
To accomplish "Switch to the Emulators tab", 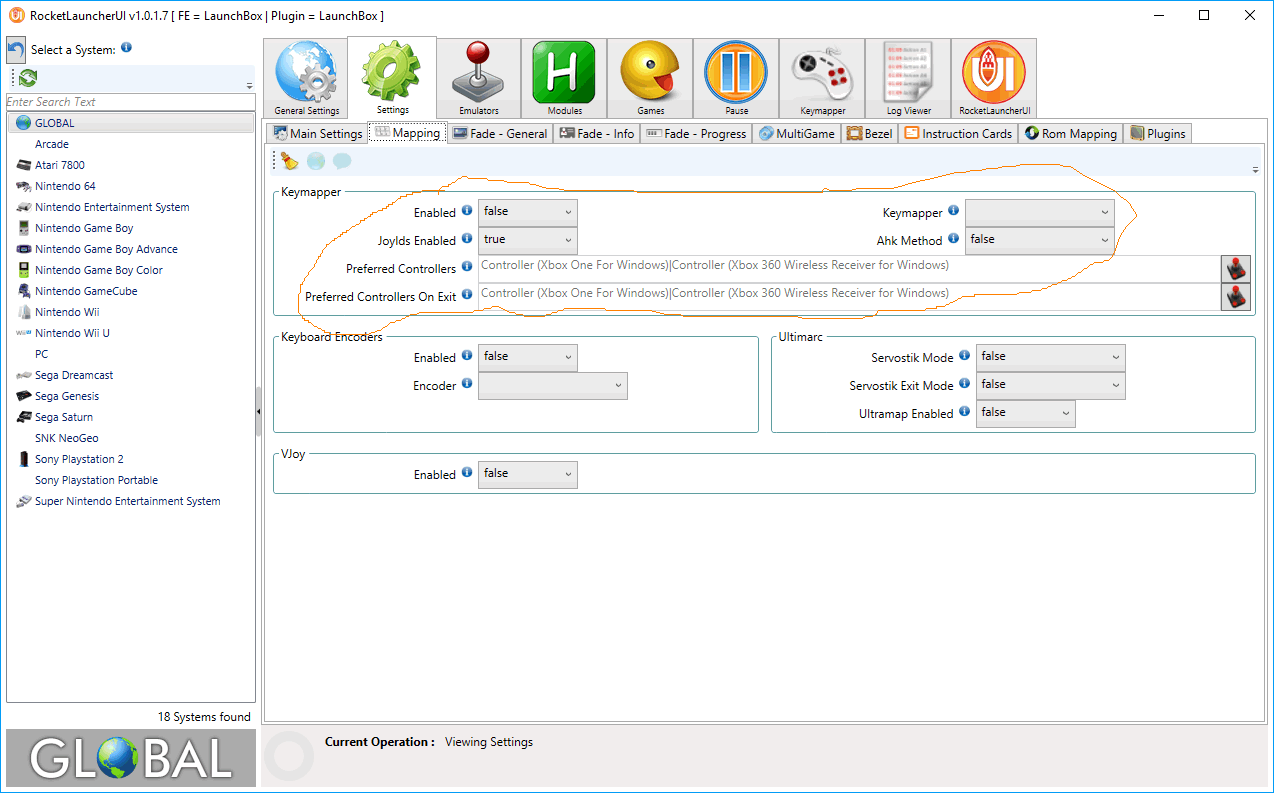I will pos(479,78).
